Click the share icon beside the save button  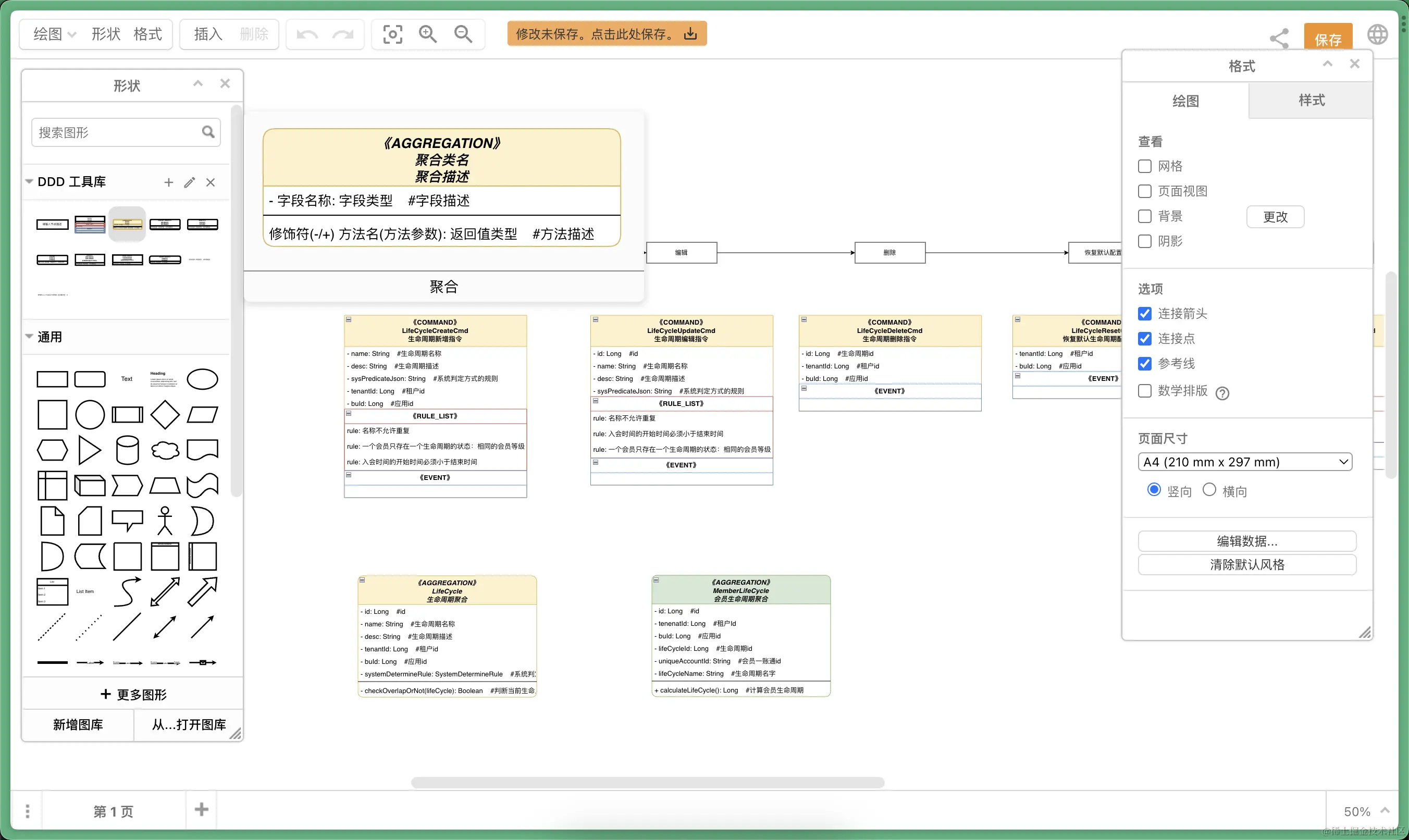click(1279, 39)
